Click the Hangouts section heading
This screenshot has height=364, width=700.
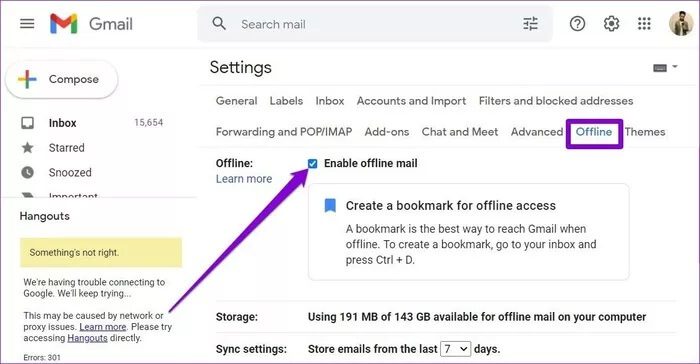pos(45,216)
